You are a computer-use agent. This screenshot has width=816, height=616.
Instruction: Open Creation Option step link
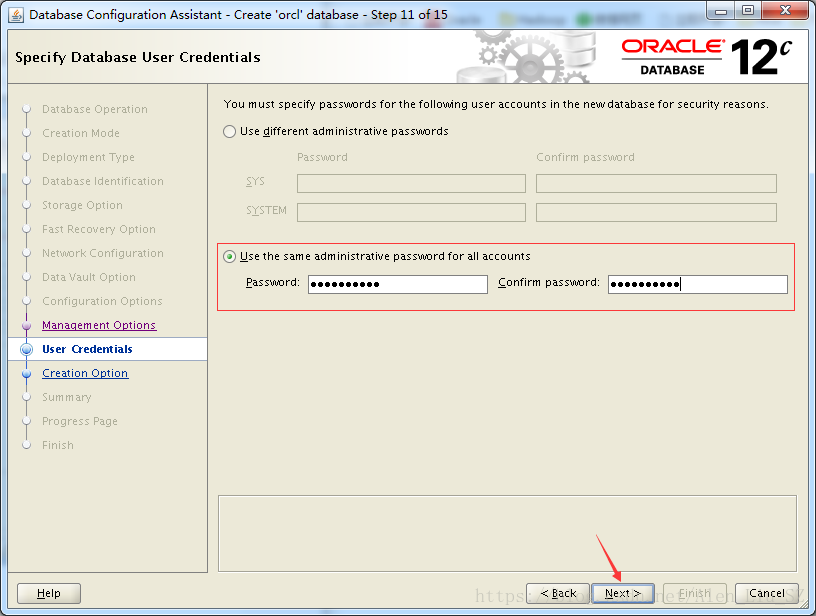(85, 373)
